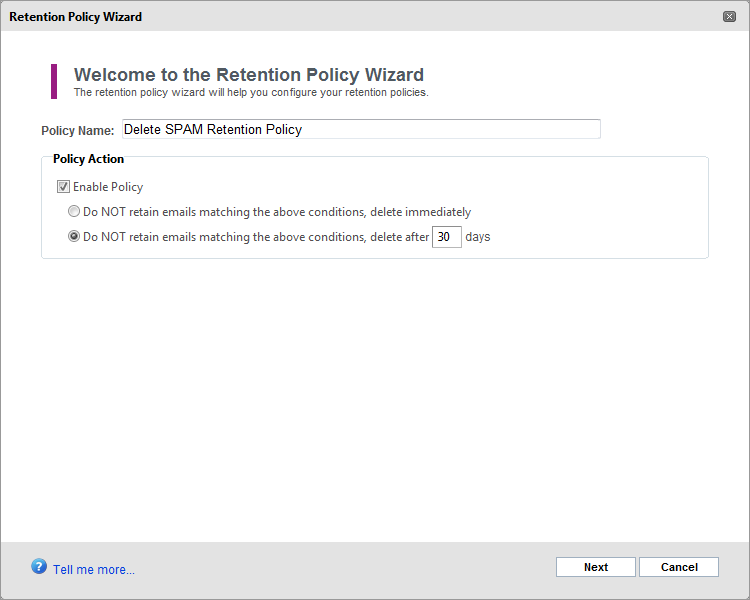Close the Retention Policy Wizard dialog
Screen dimensions: 750x600
pyautogui.click(x=729, y=17)
